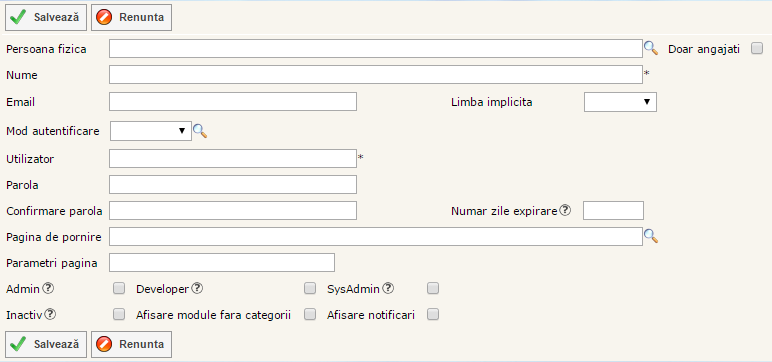Focus the Persoana fizica input field

tap(376, 48)
